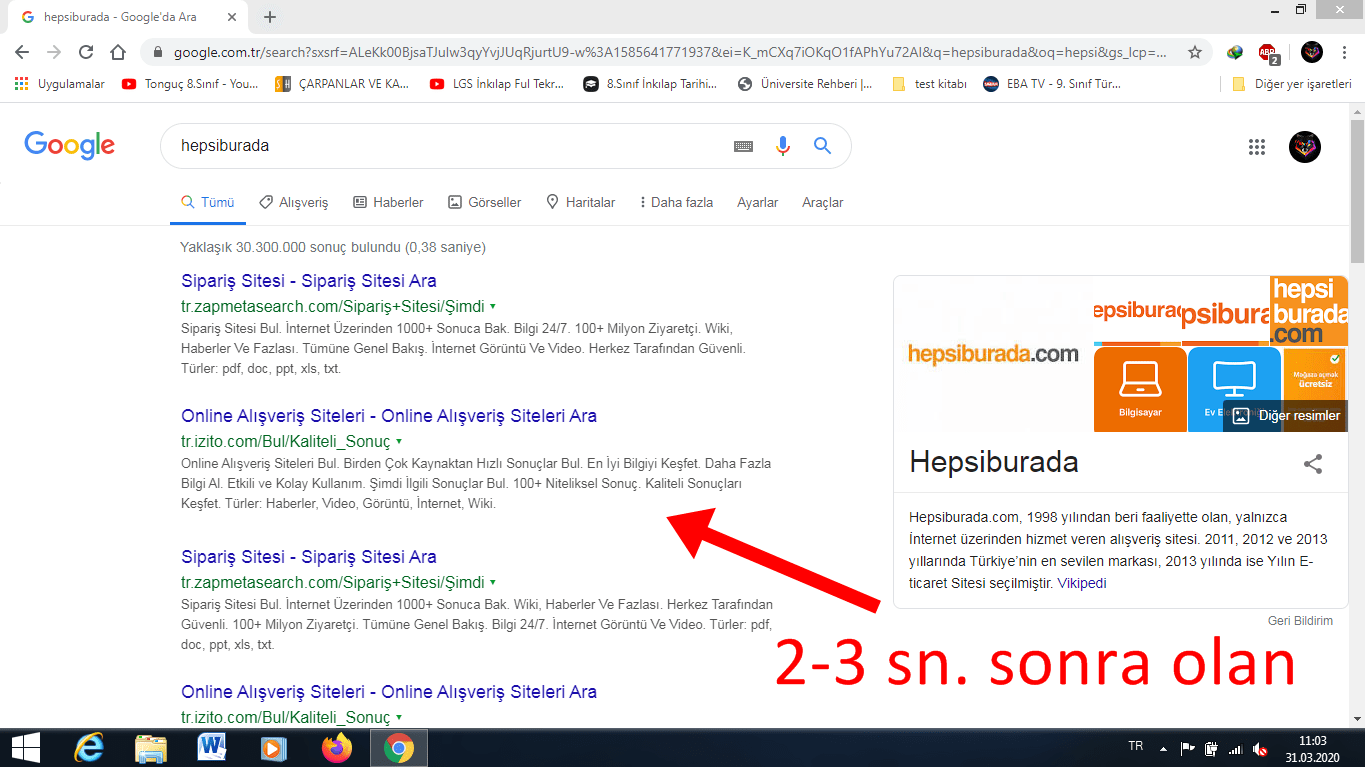The height and width of the screenshot is (767, 1365).
Task: Expand the Daha fazla search menu
Action: (x=676, y=202)
